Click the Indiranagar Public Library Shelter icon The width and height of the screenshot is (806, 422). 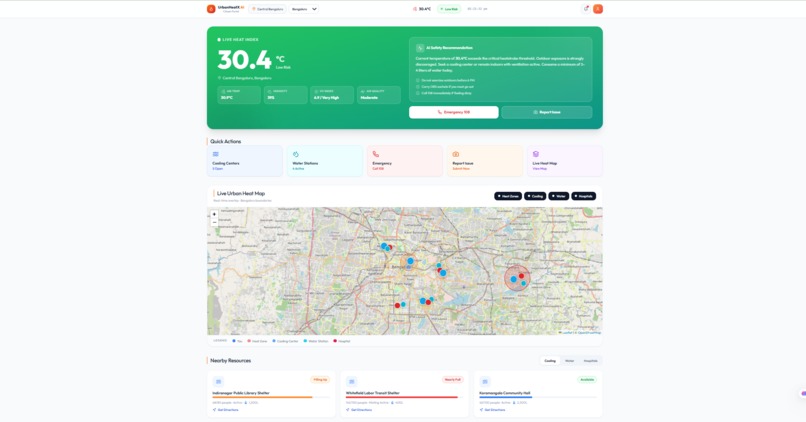218,381
